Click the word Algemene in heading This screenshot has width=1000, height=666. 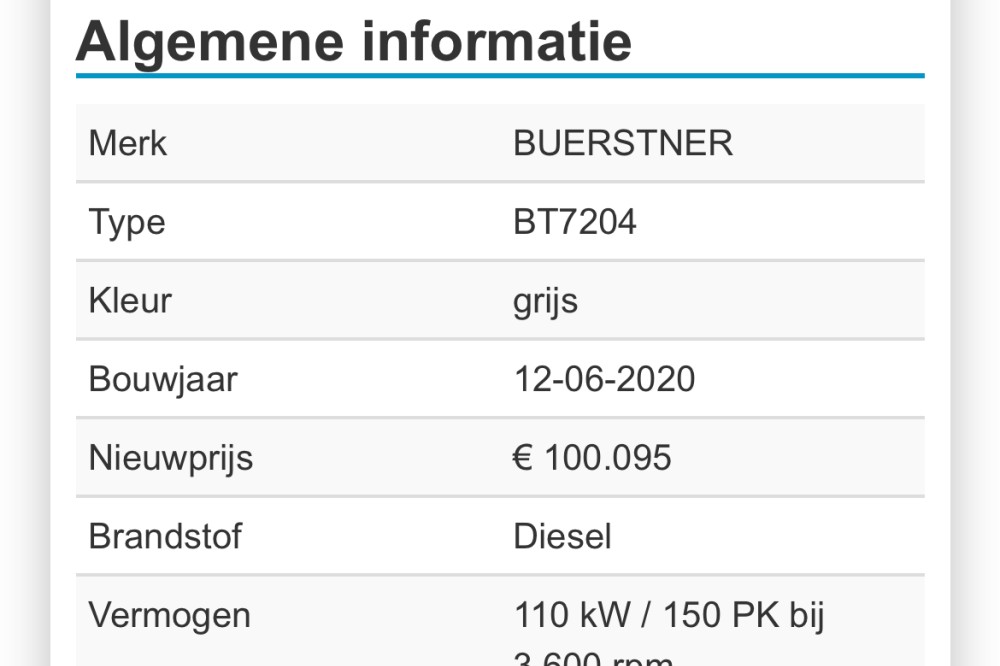[210, 43]
